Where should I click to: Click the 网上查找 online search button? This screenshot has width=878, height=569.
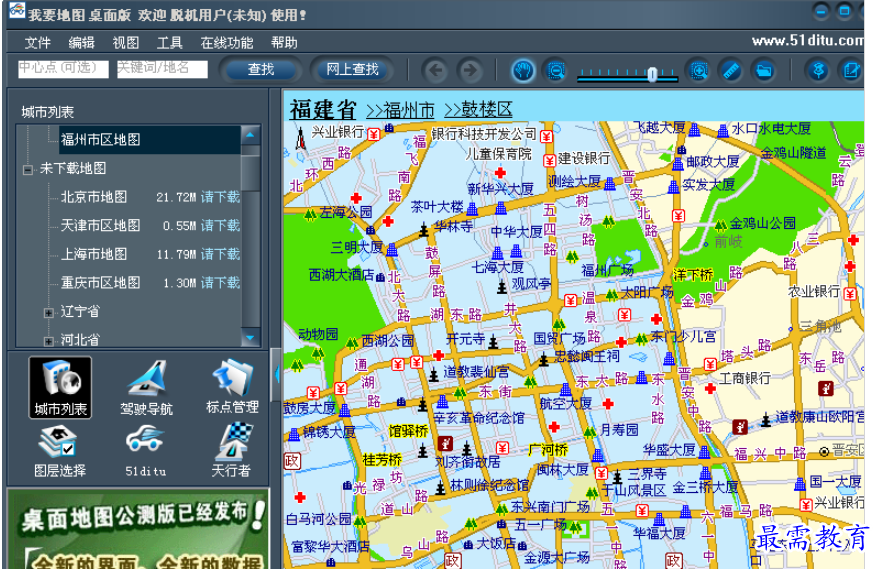point(353,69)
